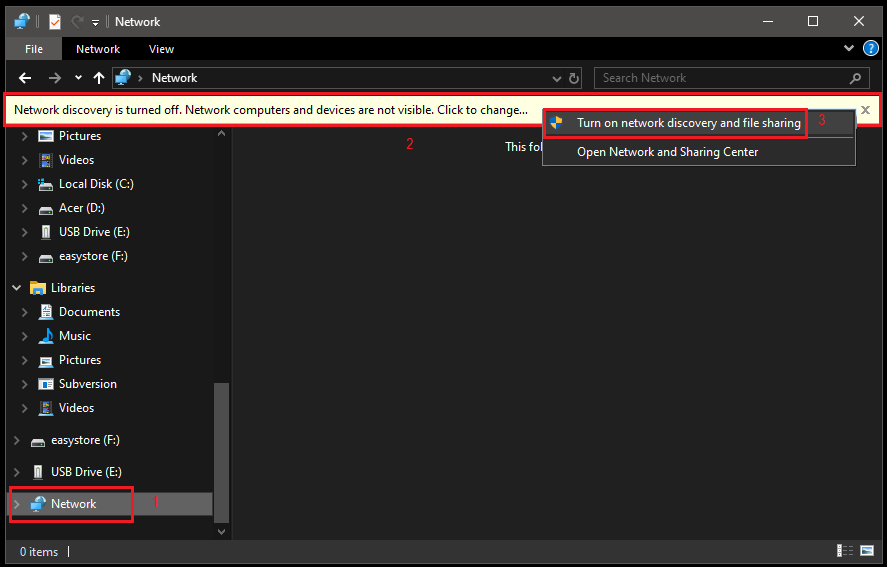Viewport: 887px width, 567px height.
Task: Click the Search Network input field
Action: (720, 78)
